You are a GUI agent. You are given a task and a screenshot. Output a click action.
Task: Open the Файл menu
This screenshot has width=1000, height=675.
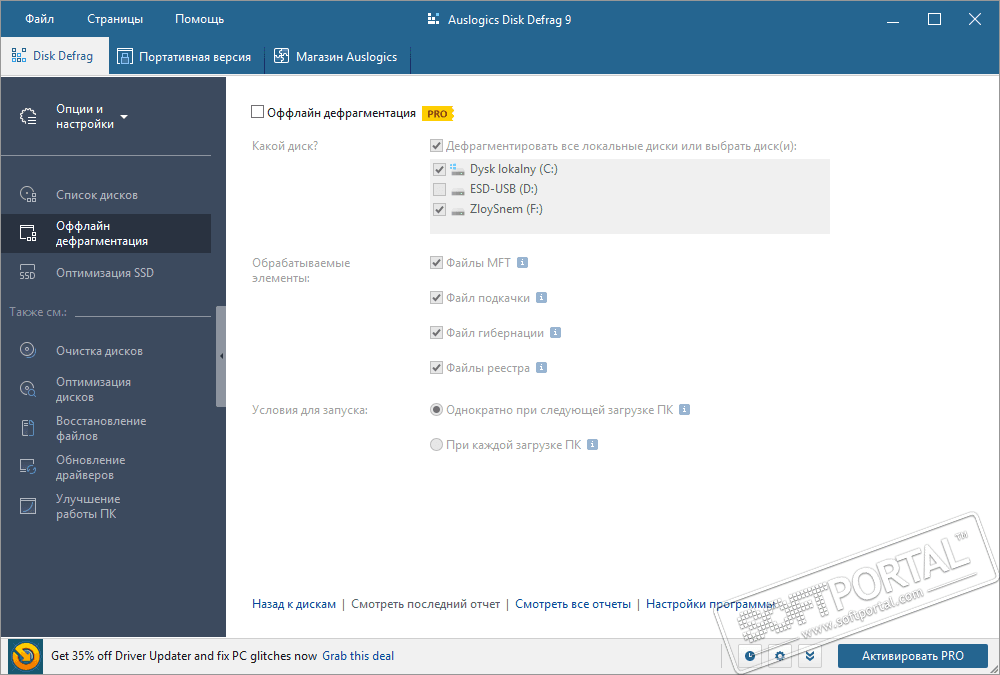[x=40, y=19]
